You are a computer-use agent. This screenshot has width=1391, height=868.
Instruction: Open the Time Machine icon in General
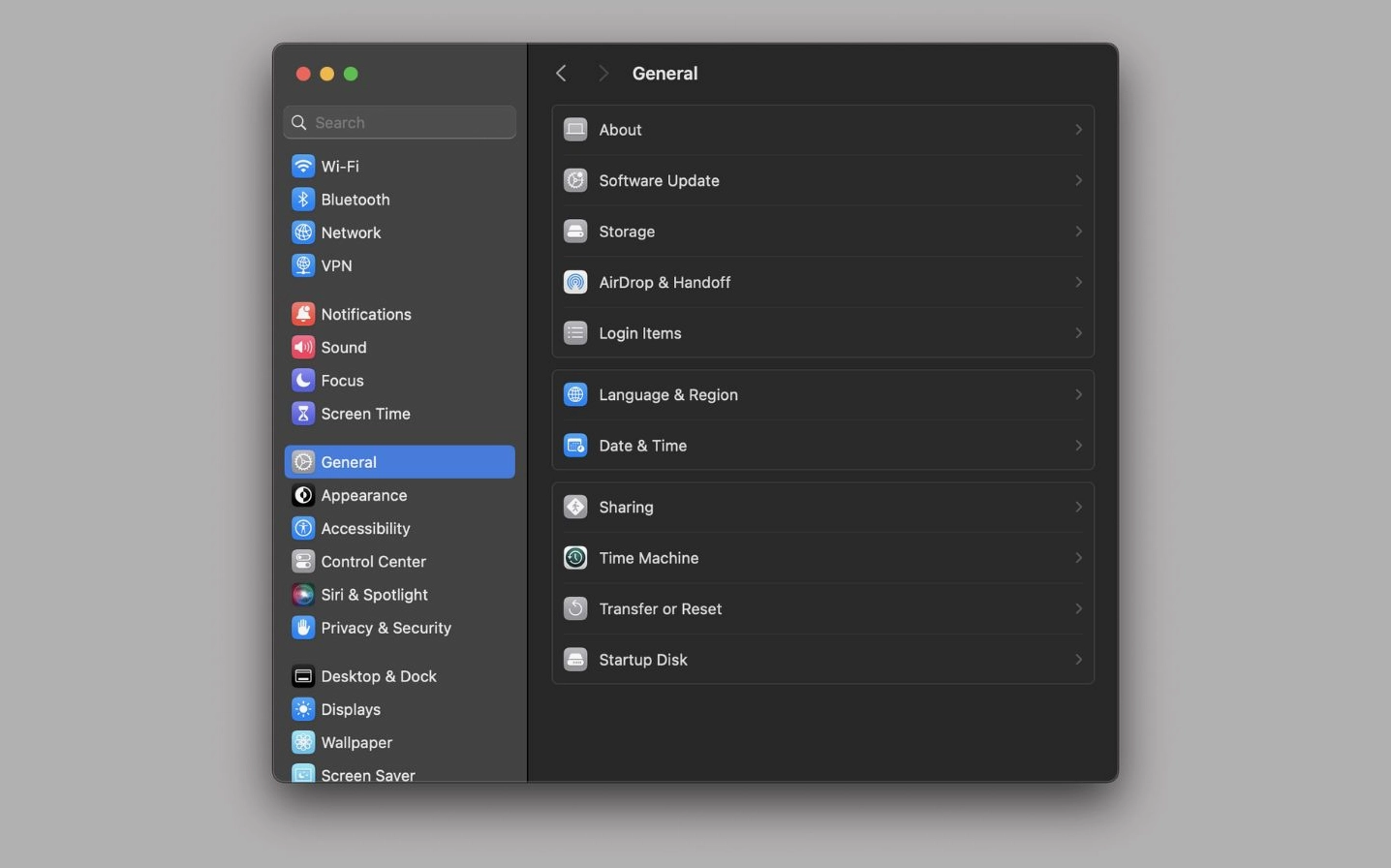575,558
